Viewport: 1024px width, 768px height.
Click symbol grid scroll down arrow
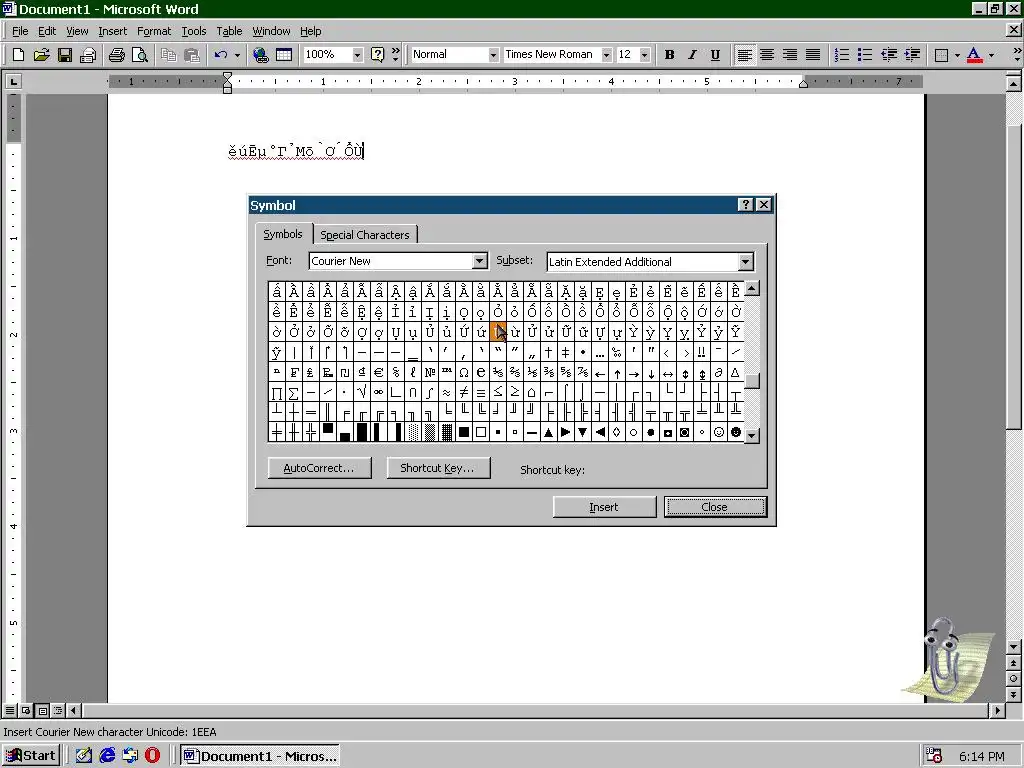[752, 435]
